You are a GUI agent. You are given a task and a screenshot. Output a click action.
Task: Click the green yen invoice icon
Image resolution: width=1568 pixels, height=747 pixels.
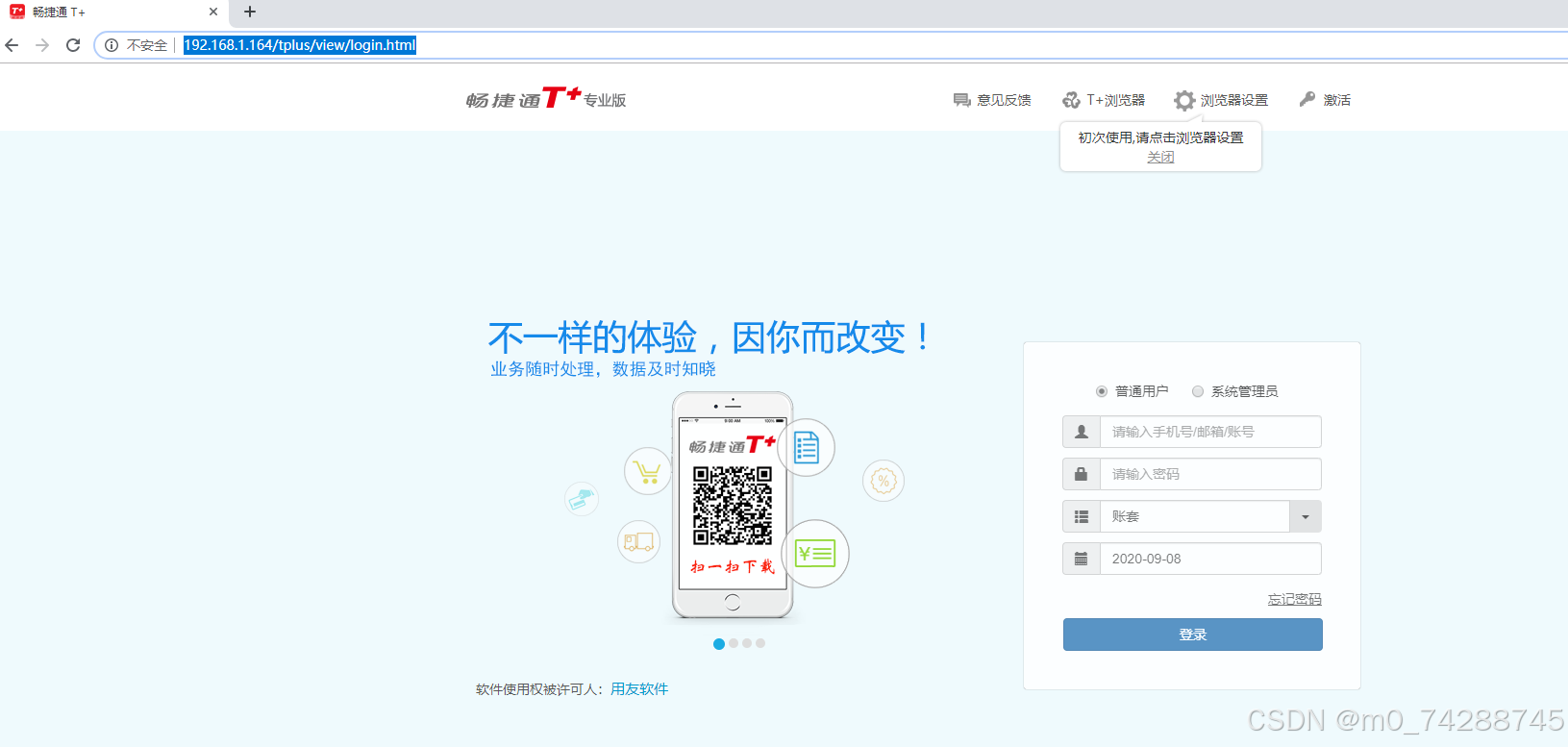pos(815,554)
